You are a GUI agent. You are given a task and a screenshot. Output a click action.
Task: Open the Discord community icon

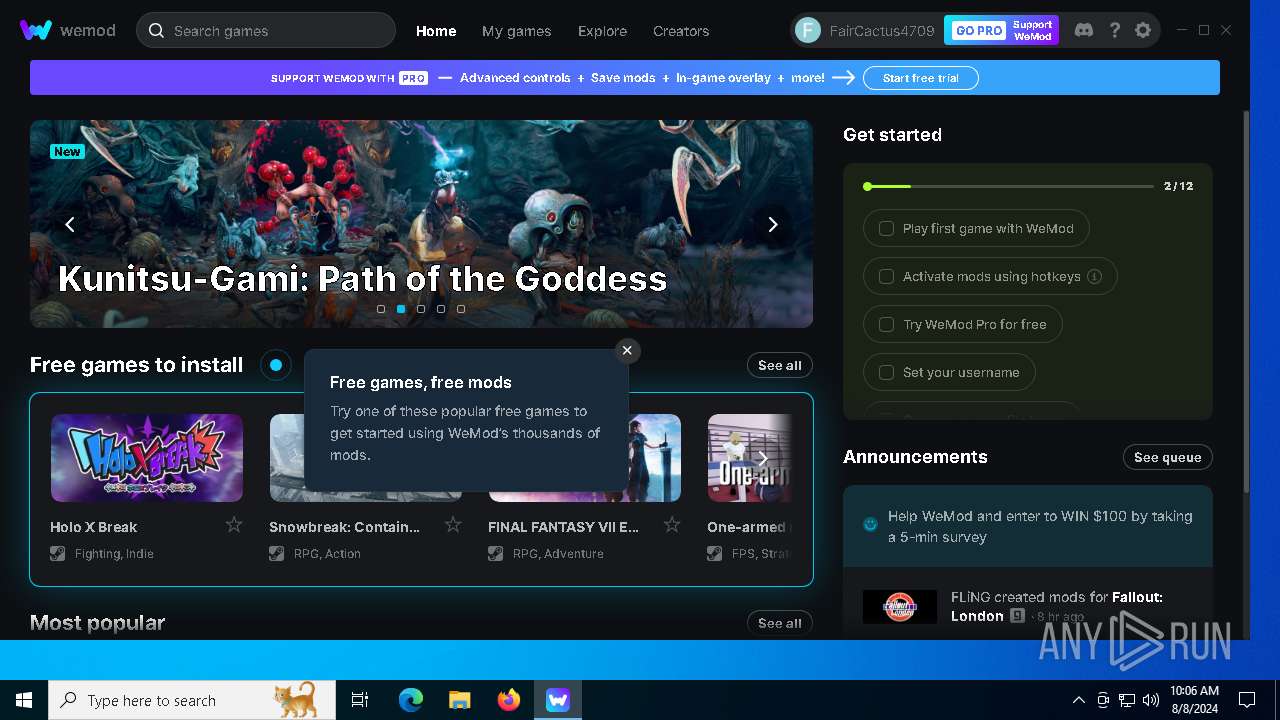(1083, 30)
